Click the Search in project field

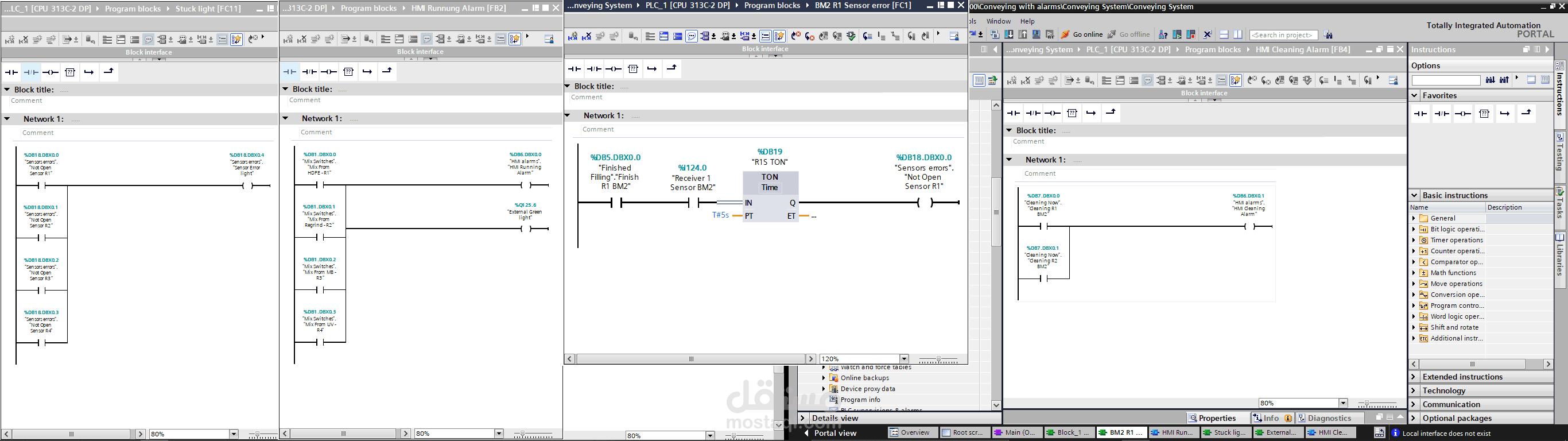click(x=1284, y=36)
